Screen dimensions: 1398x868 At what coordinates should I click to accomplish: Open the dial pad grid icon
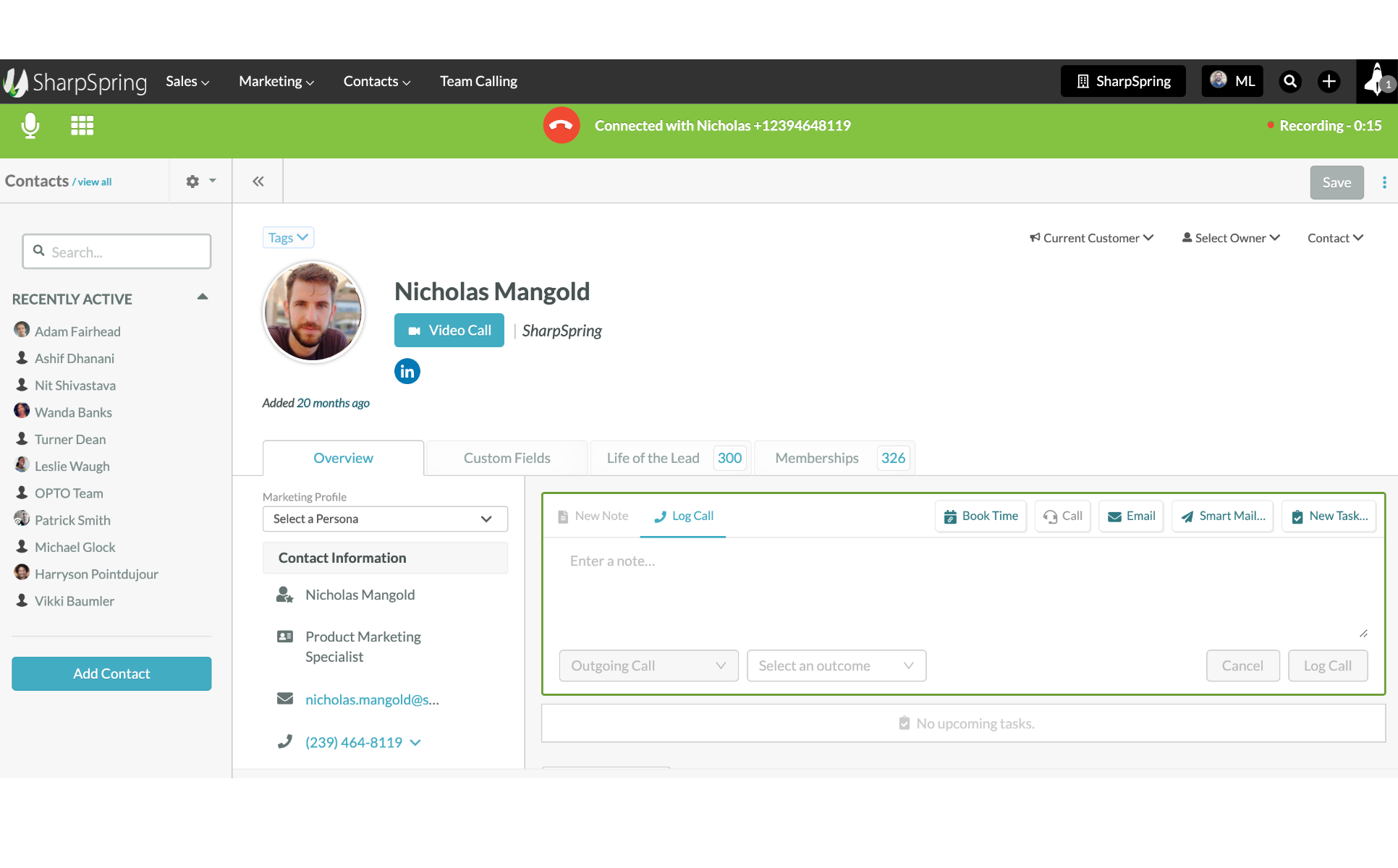pos(82,126)
